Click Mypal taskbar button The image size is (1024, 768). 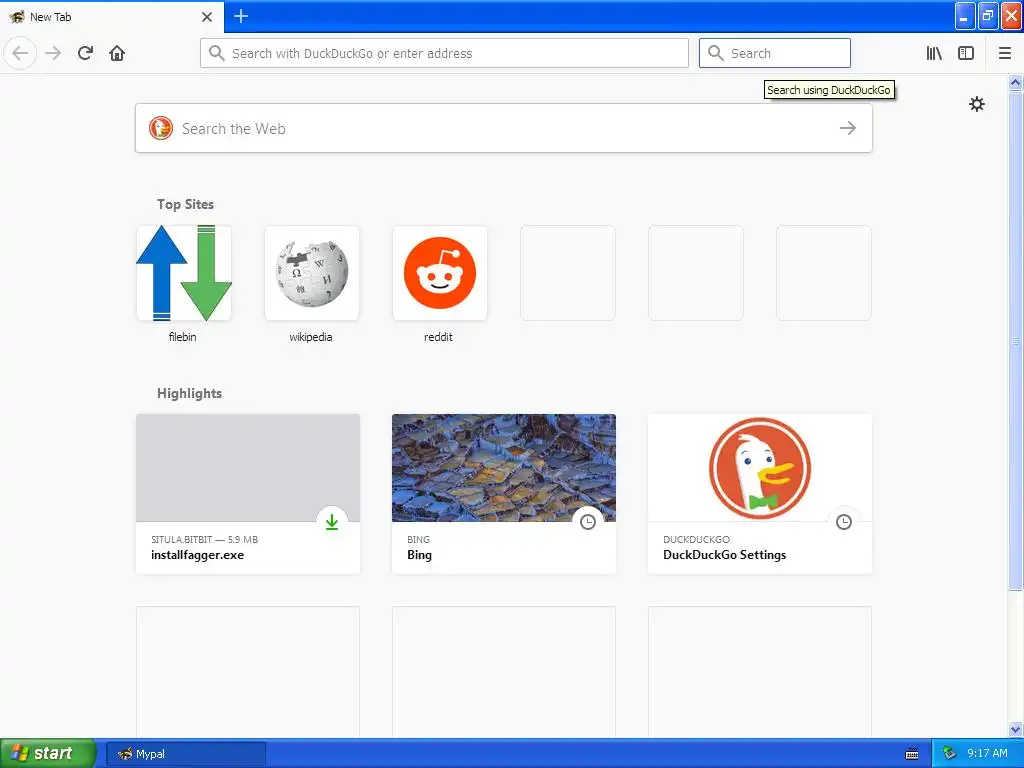(x=186, y=754)
